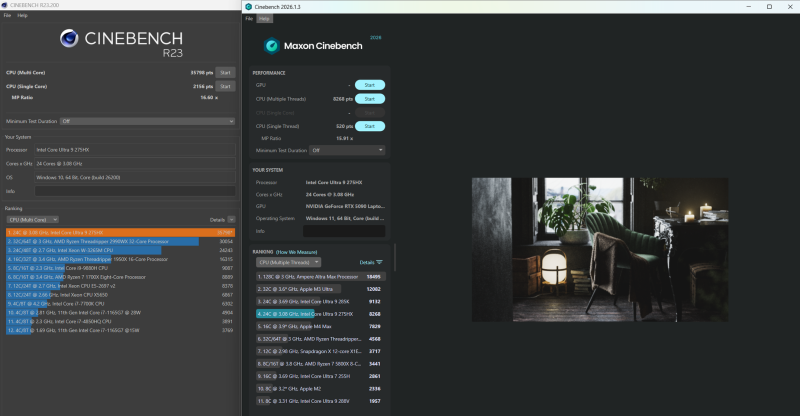Click the Maxon Cinebench 2026 hexagon logo

(x=271, y=46)
